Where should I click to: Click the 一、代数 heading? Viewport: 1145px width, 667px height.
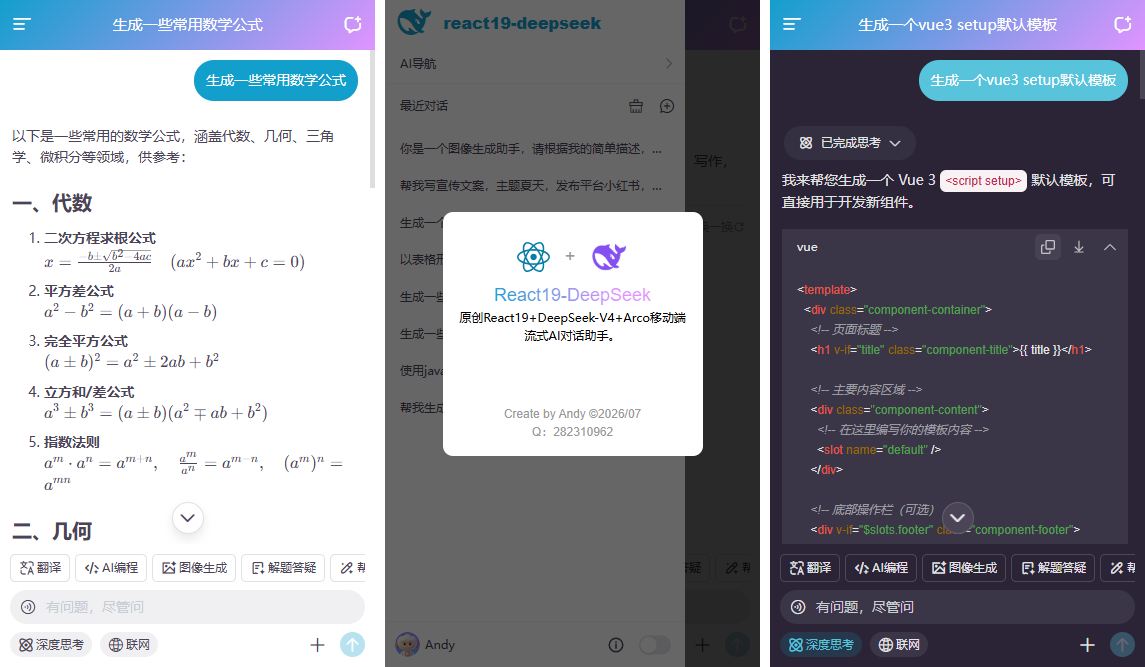pyautogui.click(x=52, y=203)
